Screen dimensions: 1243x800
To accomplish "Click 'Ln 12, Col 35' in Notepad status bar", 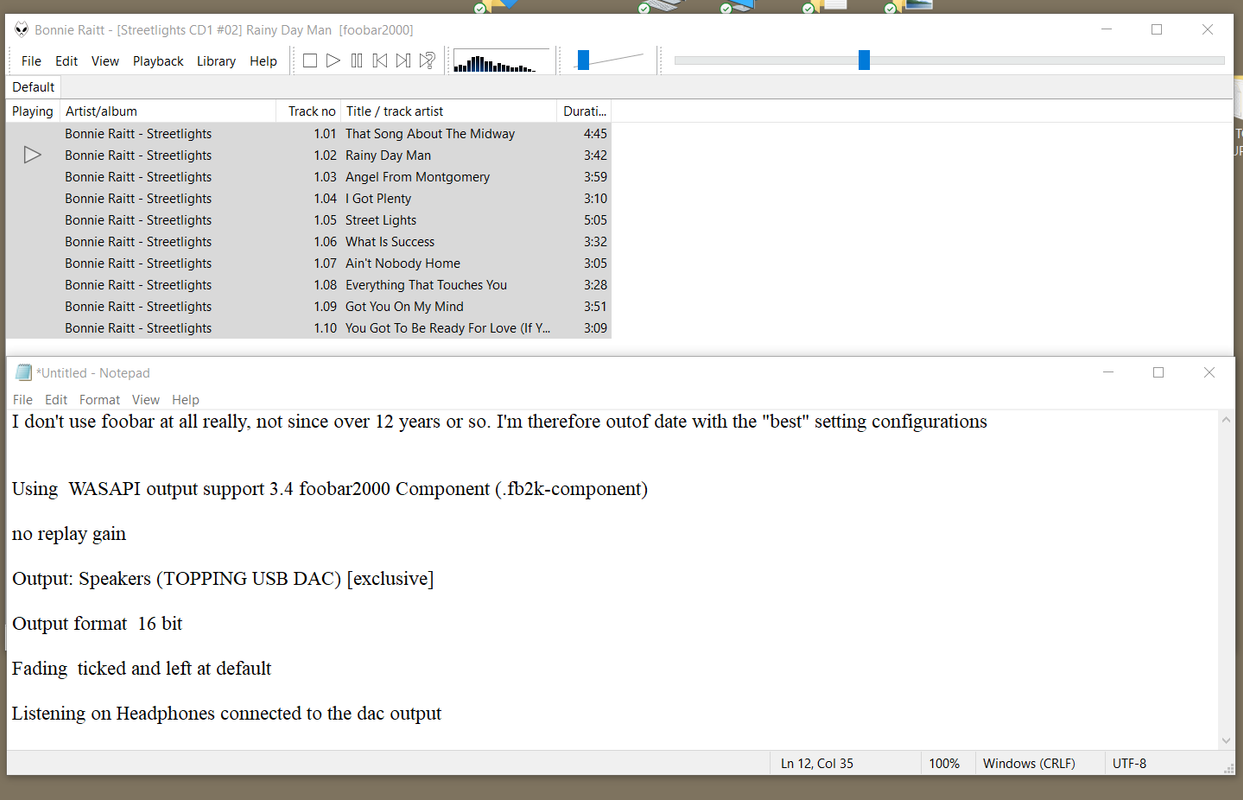I will [817, 763].
